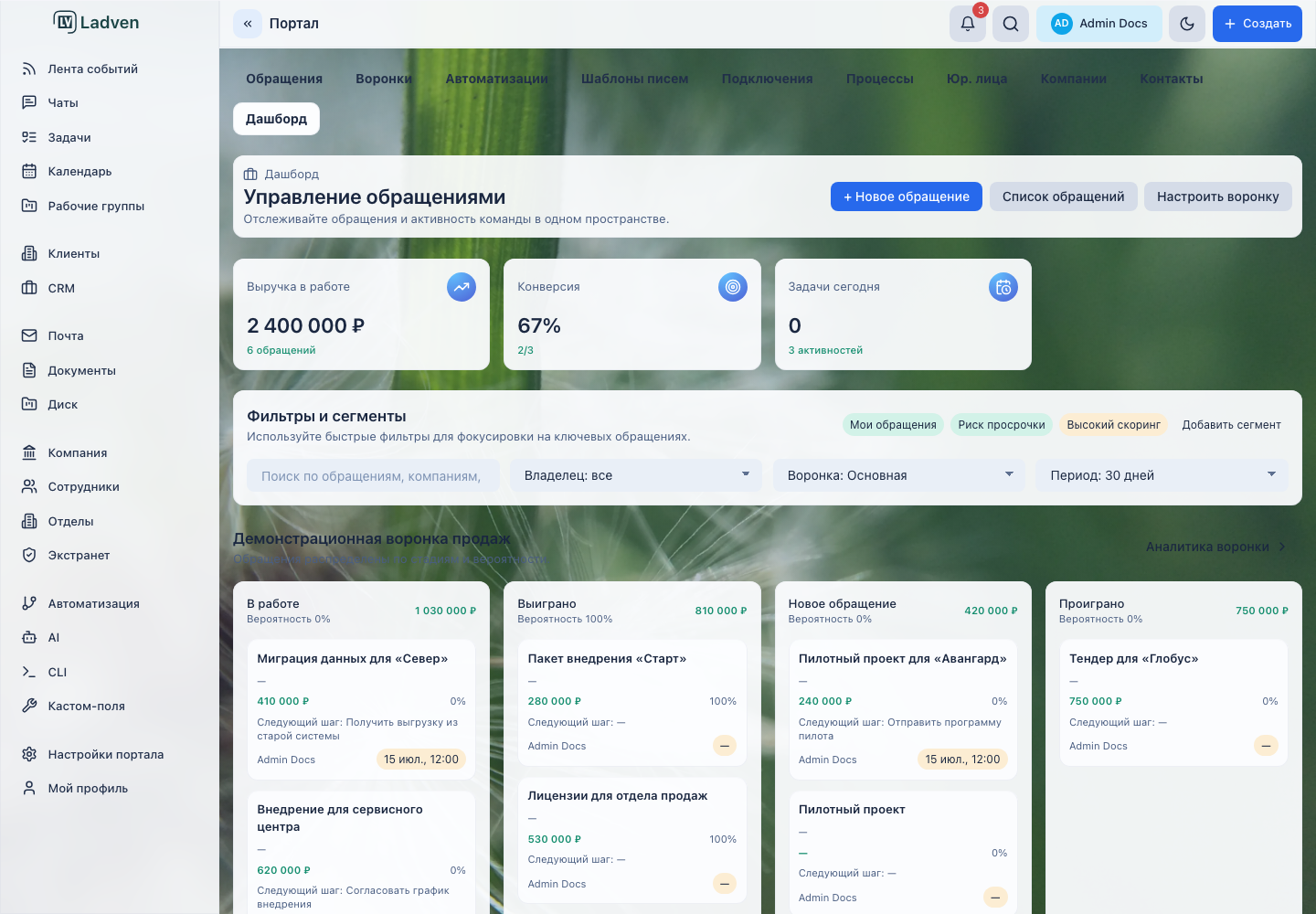Focus the Поиск по обращениям search field
Image resolution: width=1316 pixels, height=914 pixels.
[373, 475]
